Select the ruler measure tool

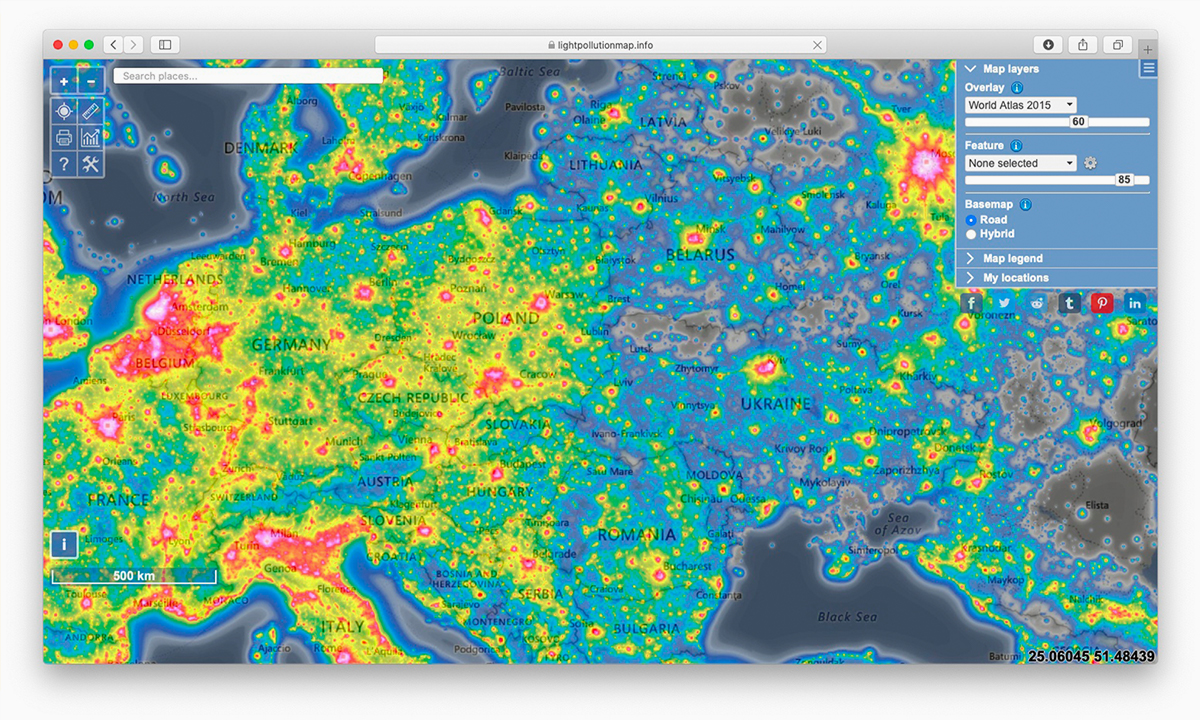click(x=90, y=111)
